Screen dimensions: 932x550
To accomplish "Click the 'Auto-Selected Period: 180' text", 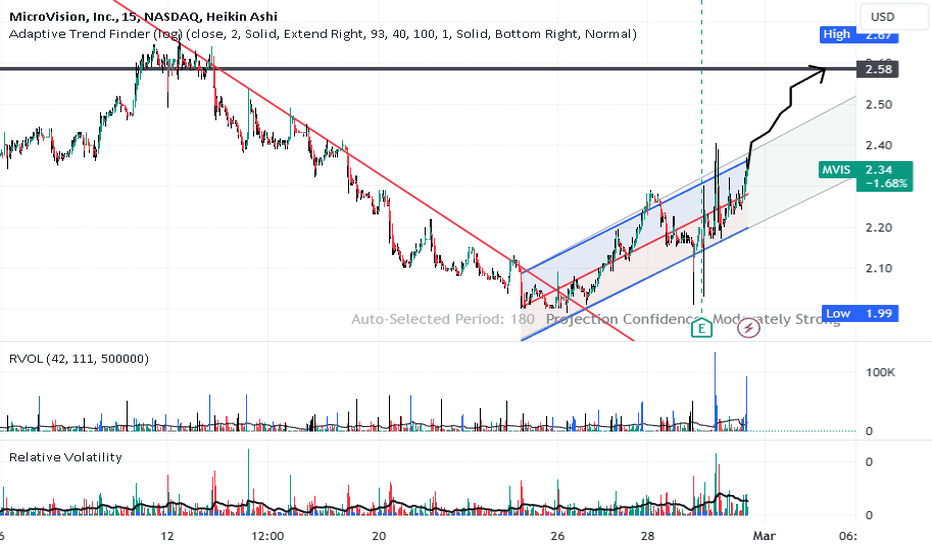I will click(443, 319).
